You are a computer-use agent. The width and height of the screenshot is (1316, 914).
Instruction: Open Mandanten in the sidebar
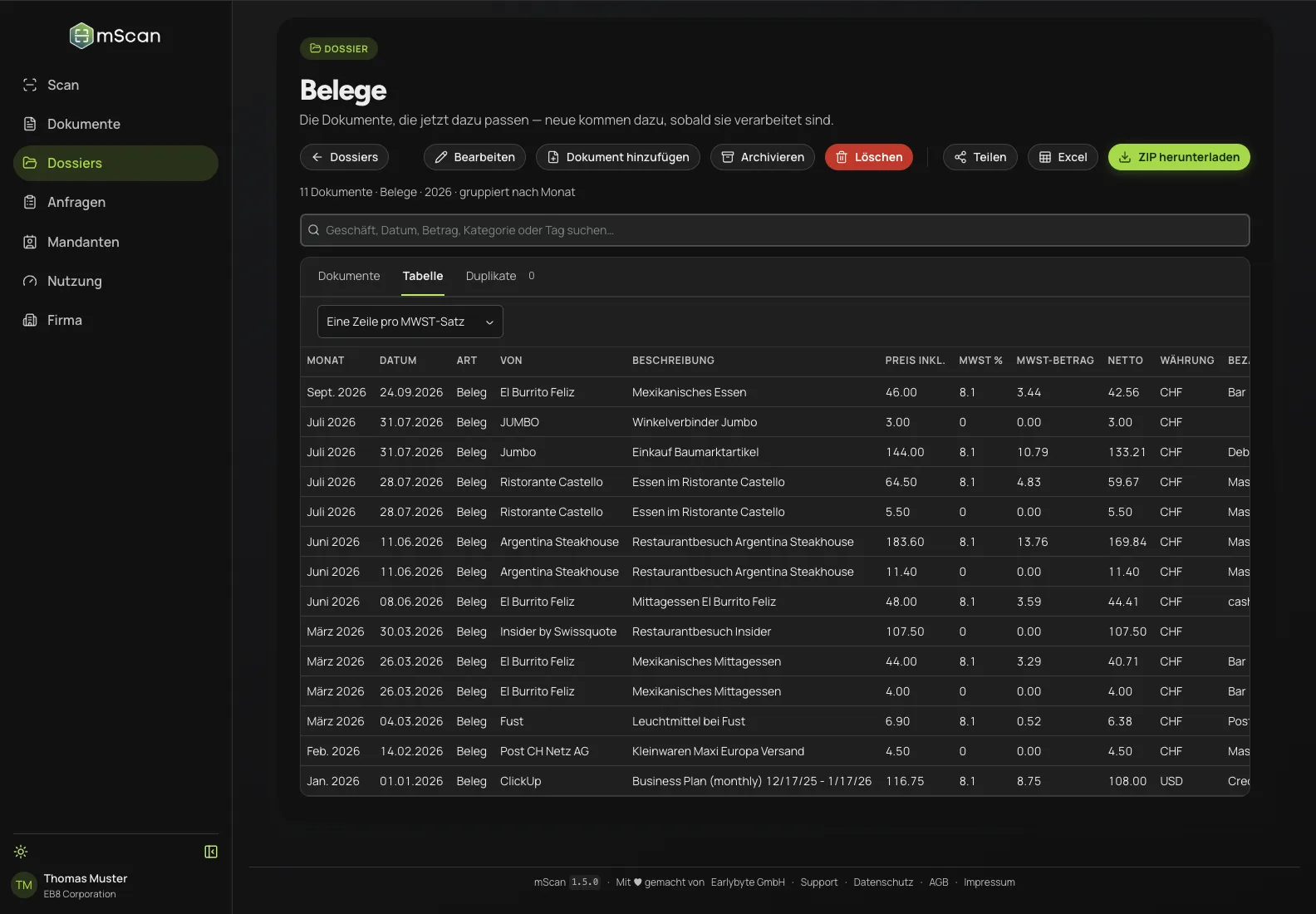tap(115, 242)
